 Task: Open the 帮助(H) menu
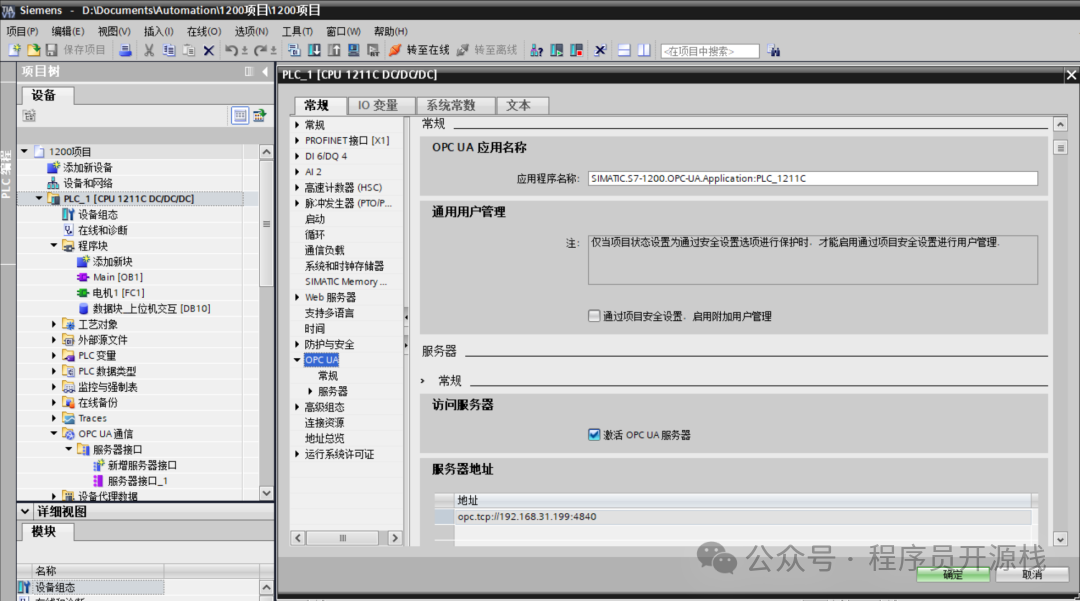389,31
